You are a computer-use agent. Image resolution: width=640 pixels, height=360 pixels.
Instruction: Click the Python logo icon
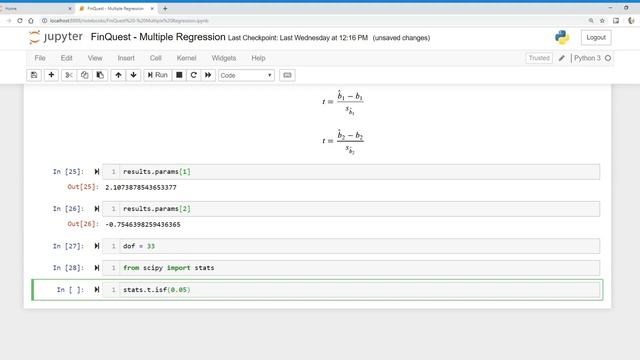[562, 38]
